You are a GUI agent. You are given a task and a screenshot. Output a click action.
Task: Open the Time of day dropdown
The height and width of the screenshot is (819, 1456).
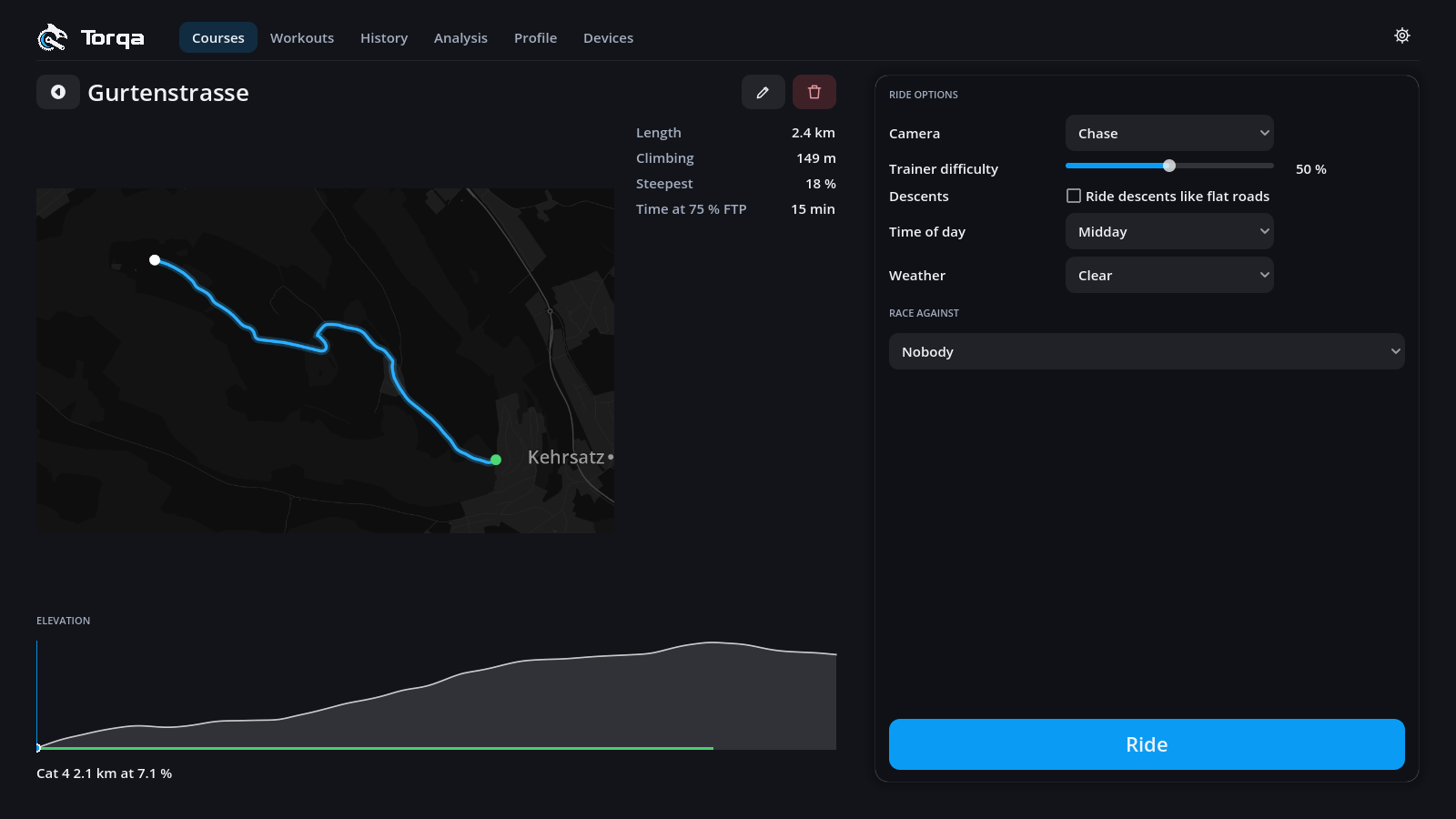click(1169, 231)
